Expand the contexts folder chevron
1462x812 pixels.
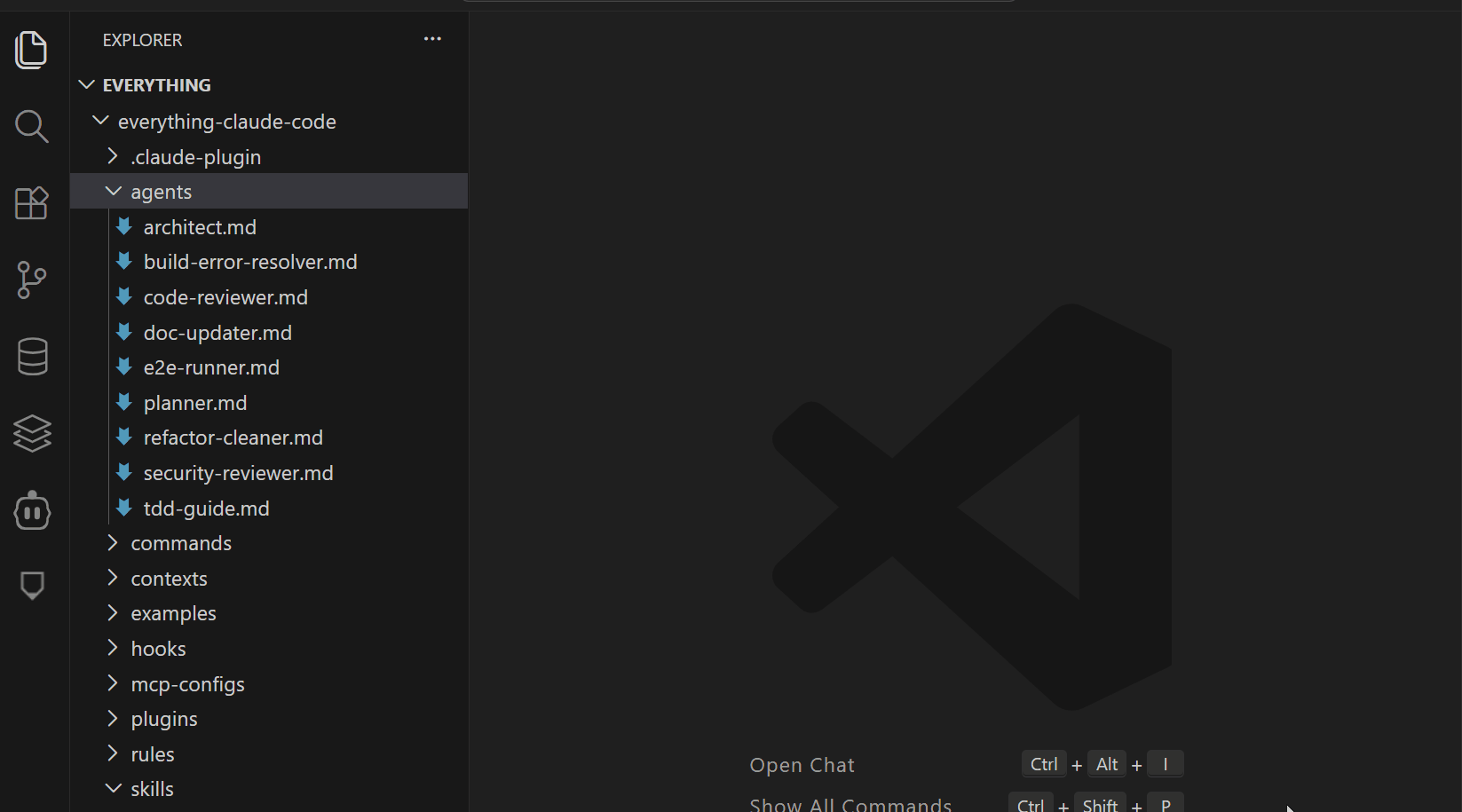pos(113,578)
